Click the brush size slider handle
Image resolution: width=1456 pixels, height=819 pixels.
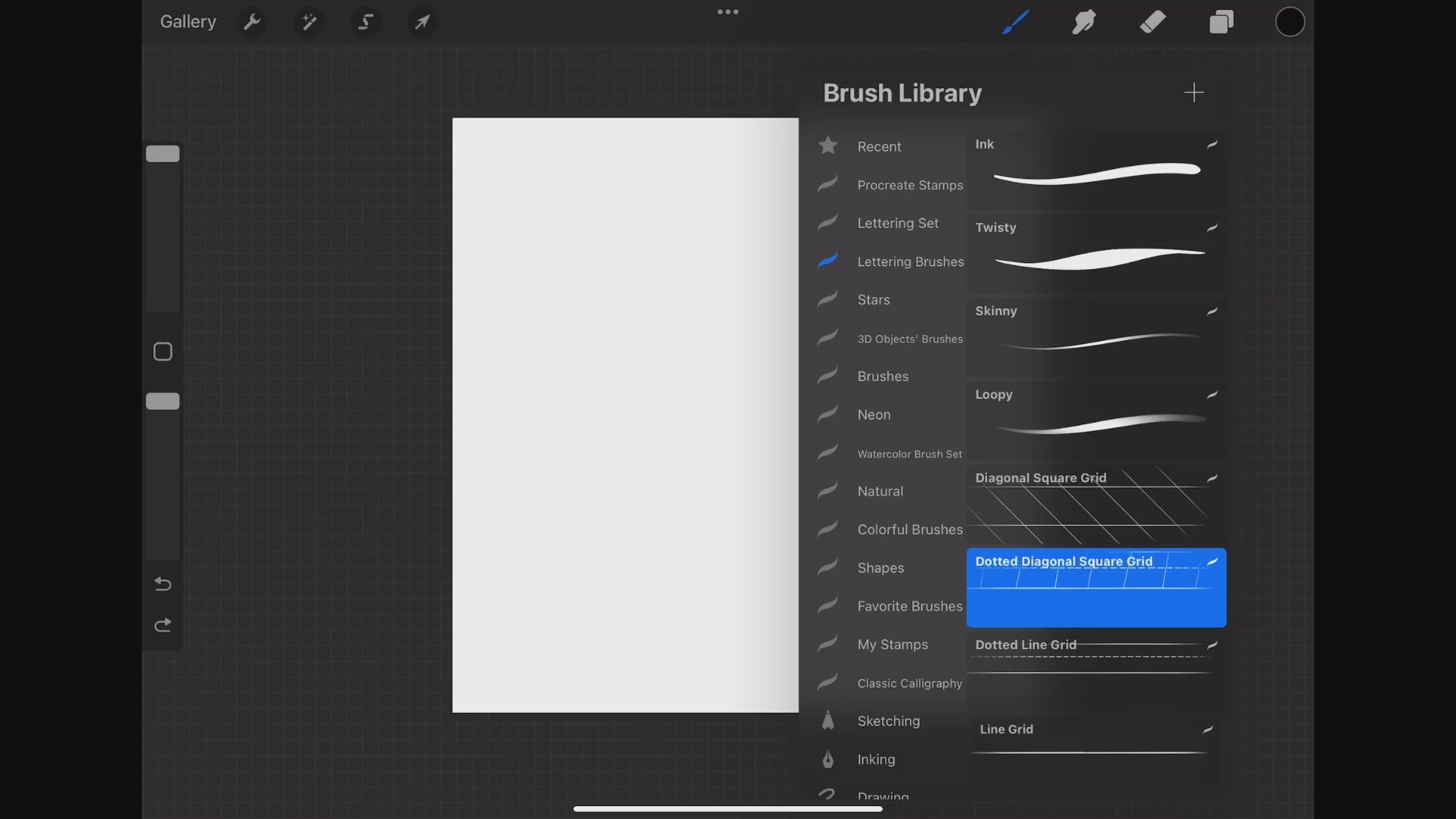pyautogui.click(x=162, y=154)
